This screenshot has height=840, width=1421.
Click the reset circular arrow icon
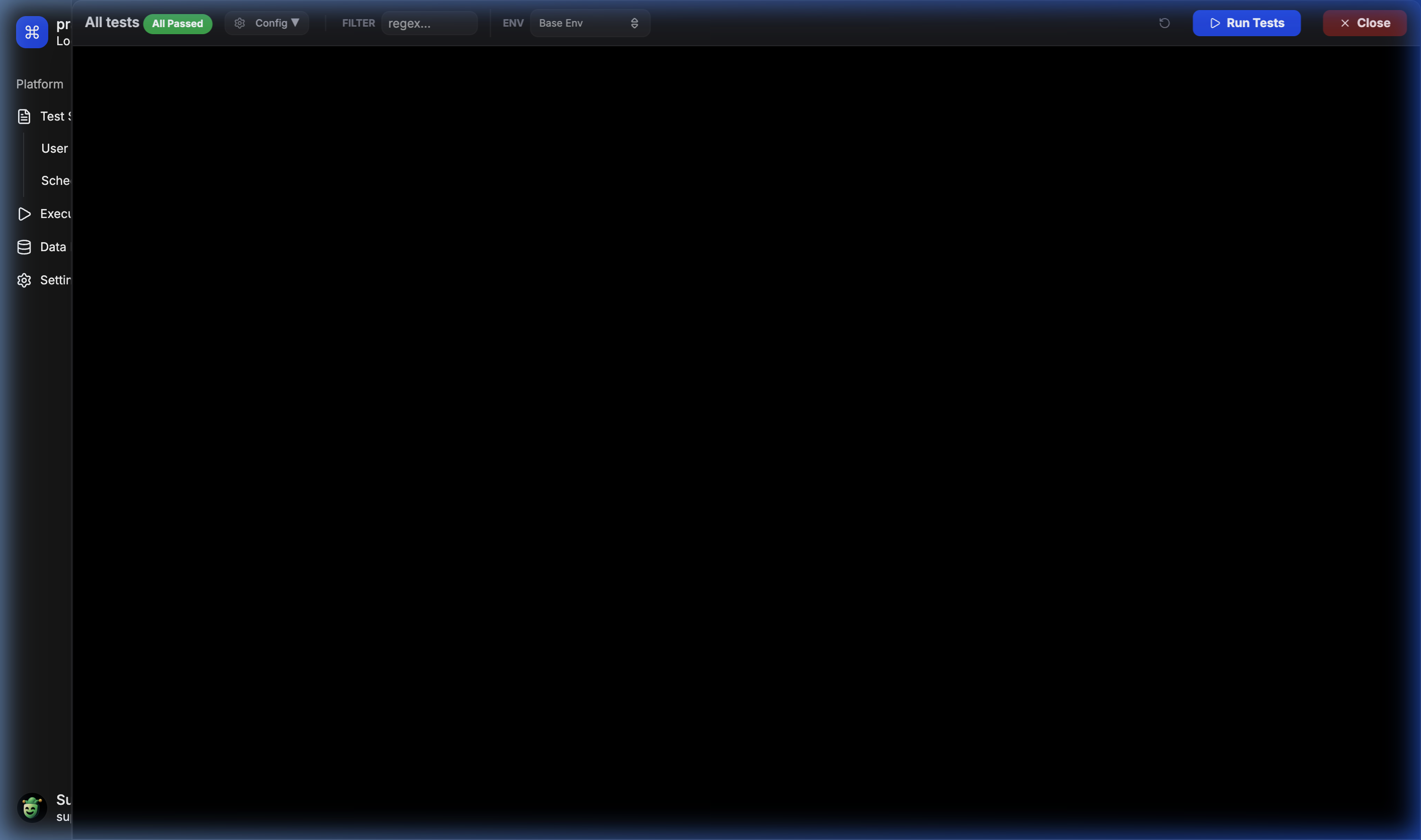[x=1164, y=23]
